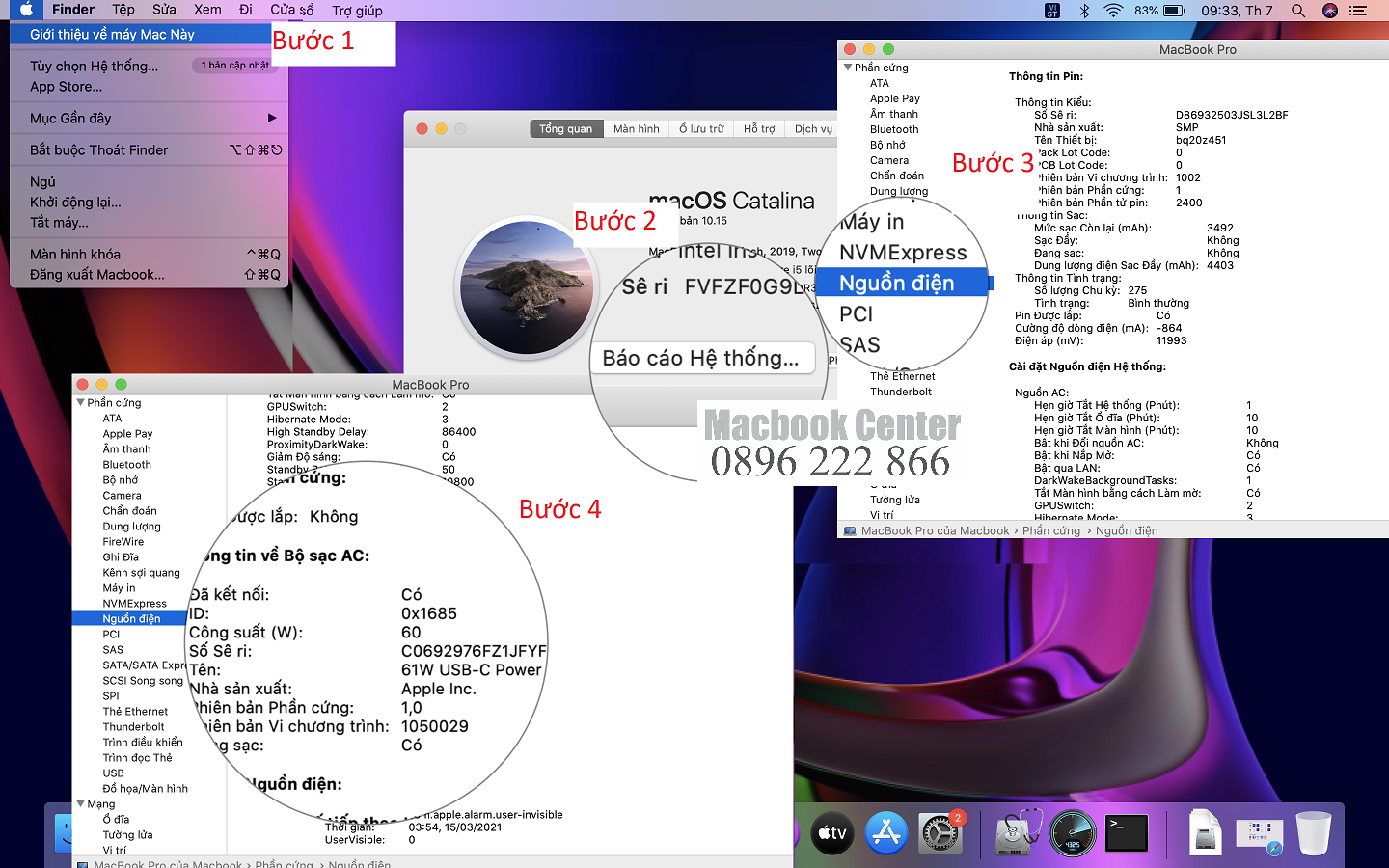Open the Đi menu
This screenshot has height=868, width=1389.
coord(246,10)
